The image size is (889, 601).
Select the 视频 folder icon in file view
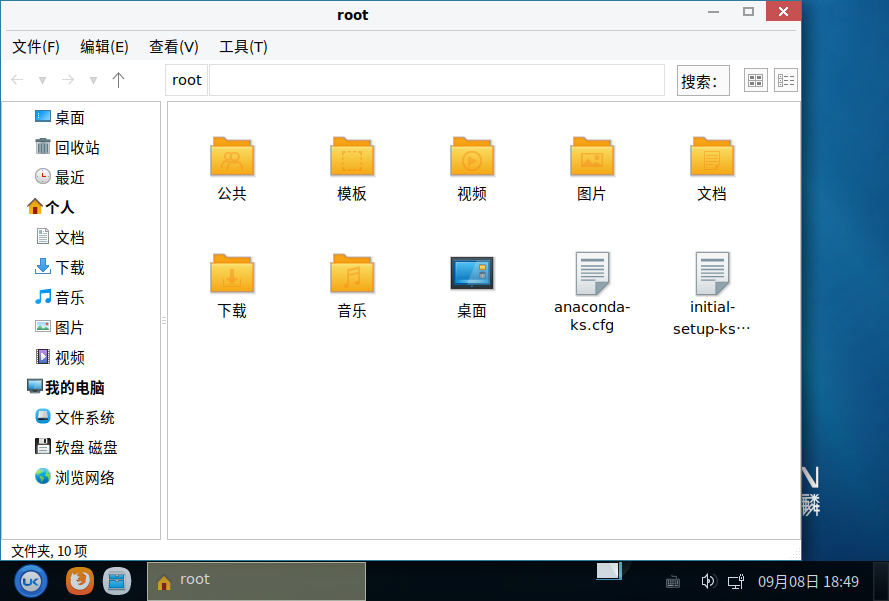click(x=472, y=158)
